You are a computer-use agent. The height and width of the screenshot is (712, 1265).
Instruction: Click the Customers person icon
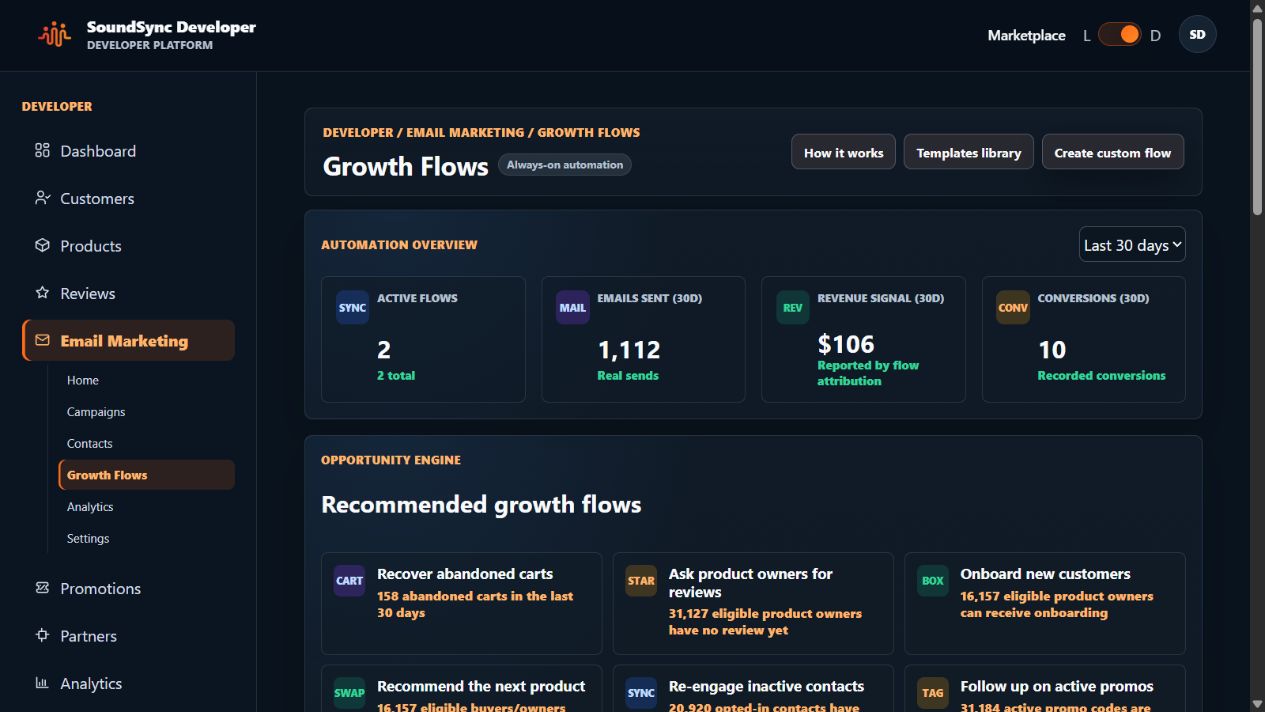42,198
